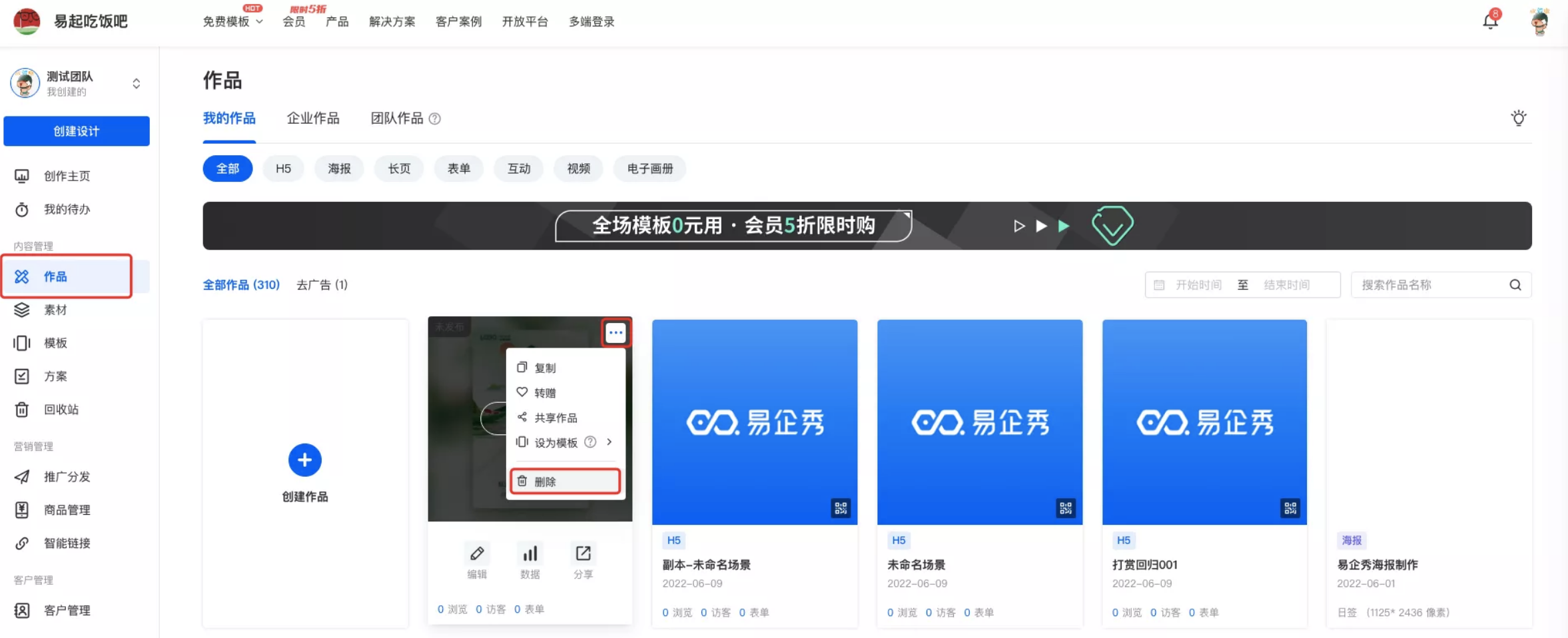This screenshot has height=638, width=1568.
Task: Open the start date calendar icon
Action: click(1159, 285)
